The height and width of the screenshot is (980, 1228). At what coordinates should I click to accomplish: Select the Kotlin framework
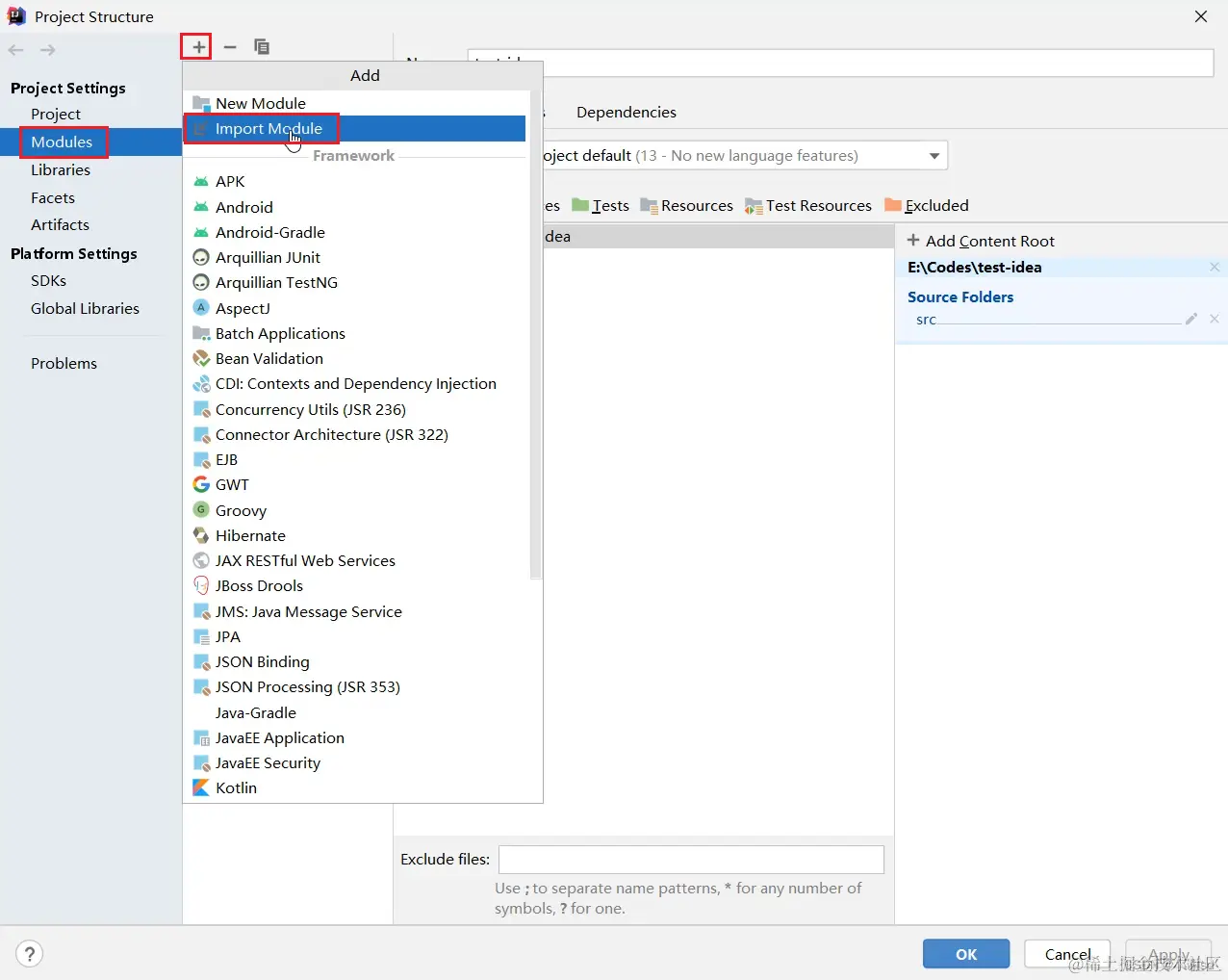(x=354, y=787)
